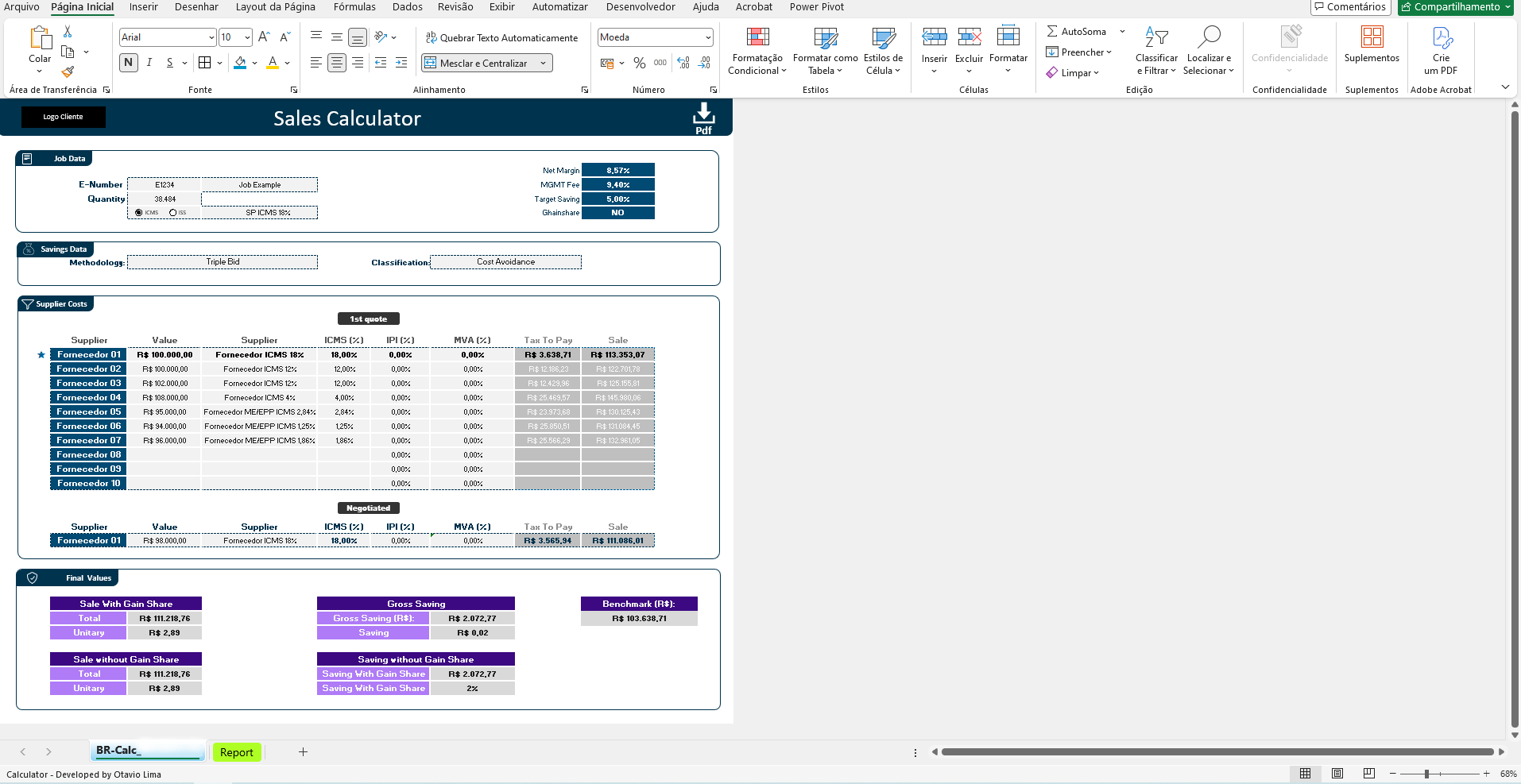Expand the Mesclar e Centralizar dropdown arrow
The image size is (1521, 784).
(x=544, y=63)
